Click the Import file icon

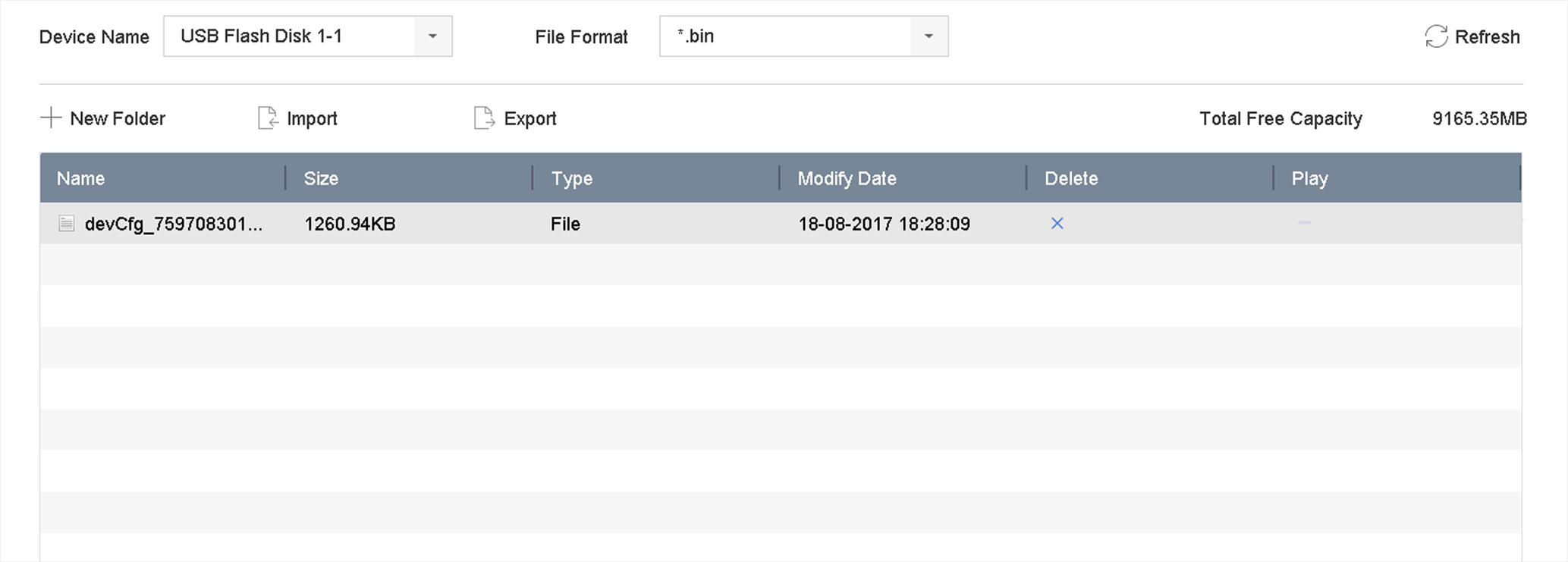[x=268, y=118]
